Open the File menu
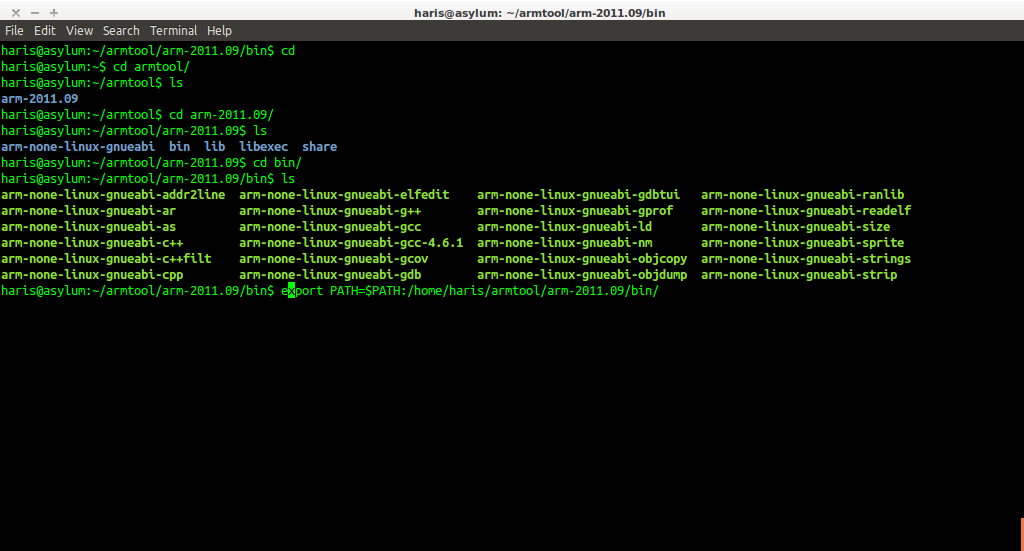The image size is (1024, 551). pos(14,31)
